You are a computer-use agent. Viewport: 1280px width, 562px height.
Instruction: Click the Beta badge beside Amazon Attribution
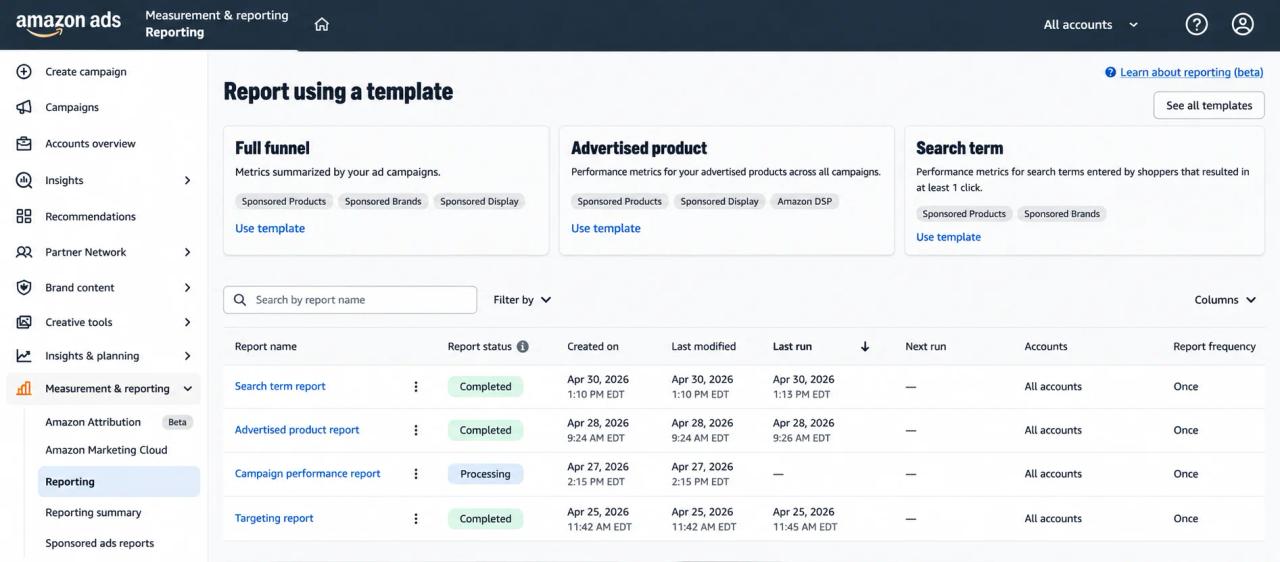pos(177,422)
